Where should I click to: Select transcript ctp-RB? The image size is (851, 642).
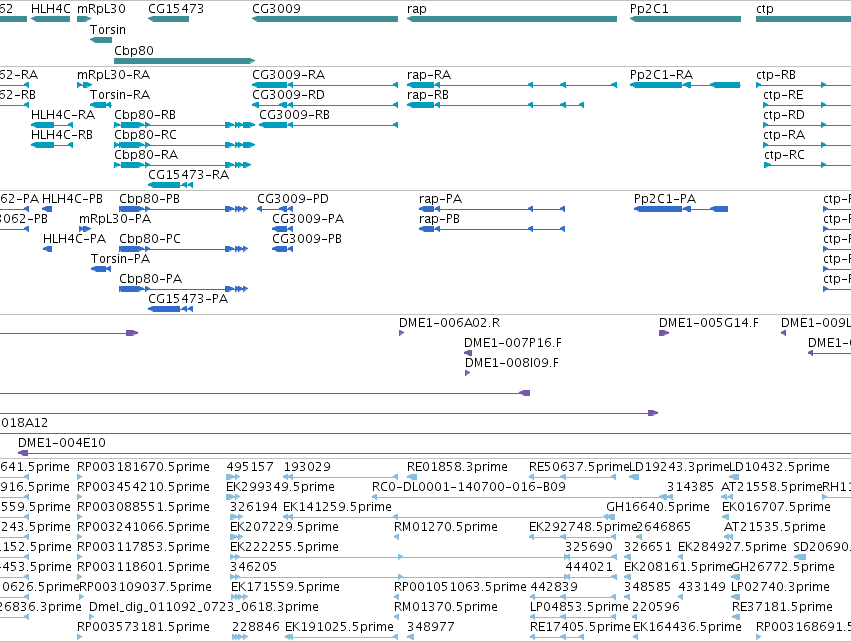point(776,74)
